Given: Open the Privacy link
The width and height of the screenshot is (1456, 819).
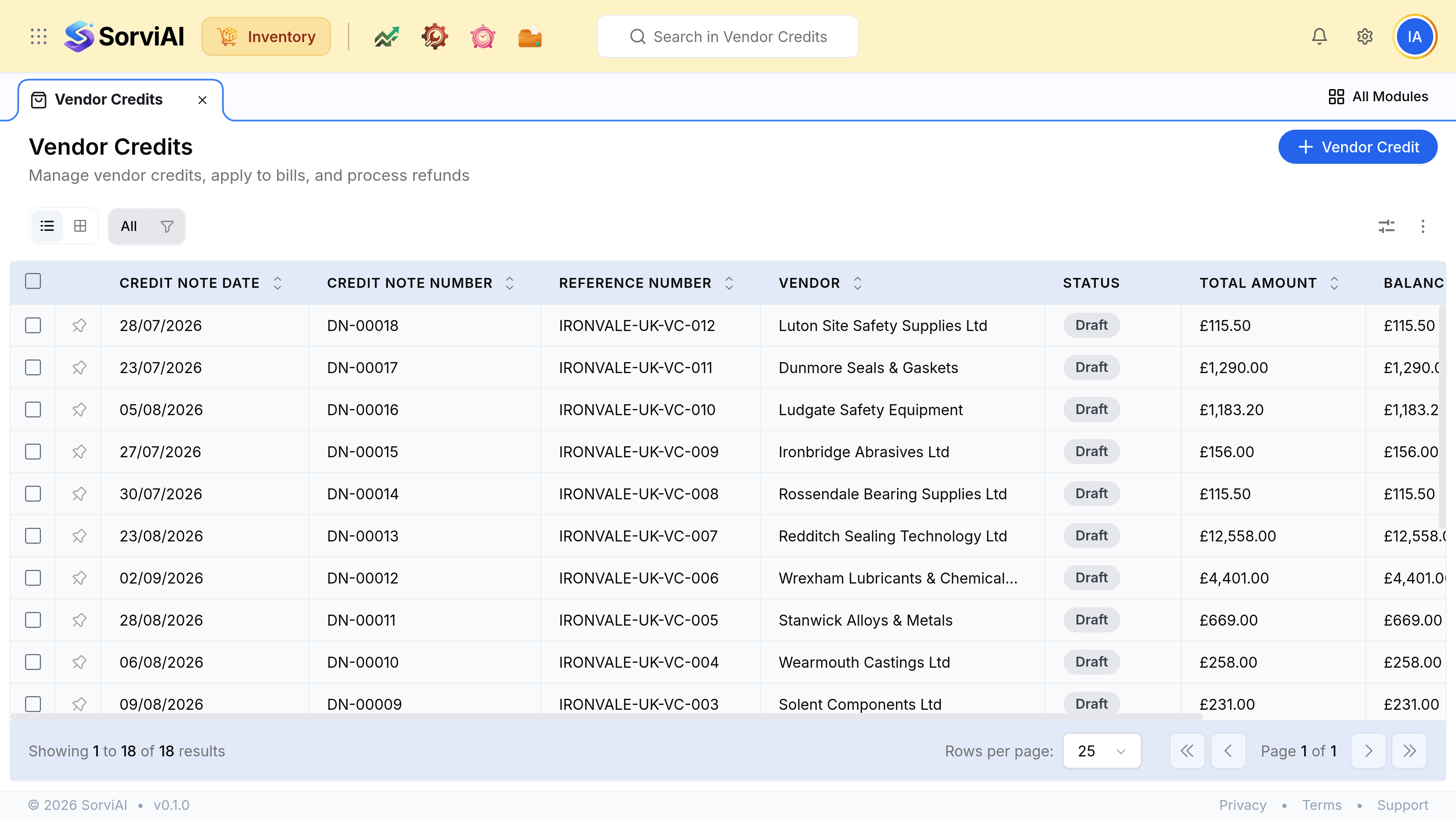Looking at the screenshot, I should 1243,805.
